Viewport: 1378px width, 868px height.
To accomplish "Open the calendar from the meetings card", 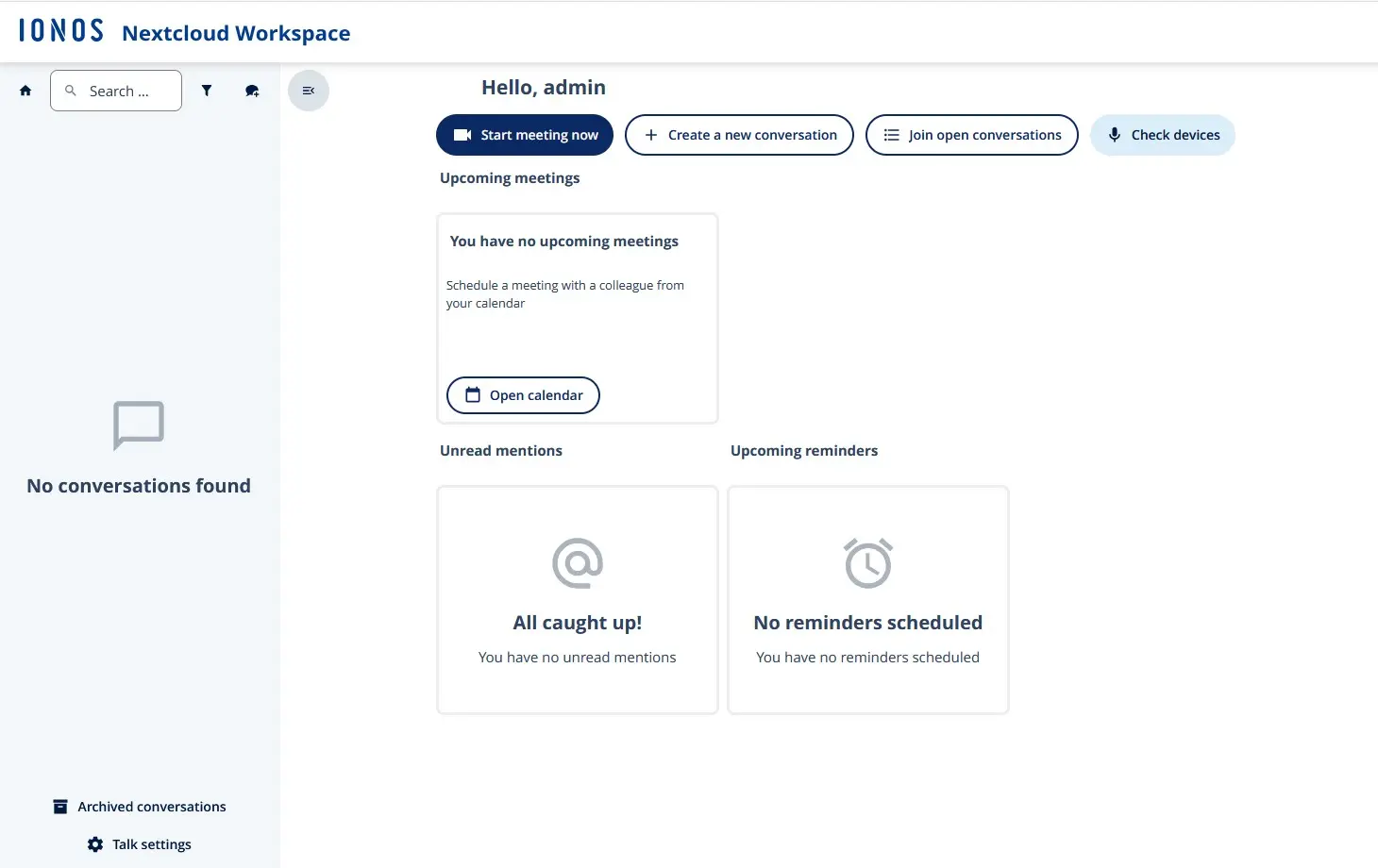I will pyautogui.click(x=522, y=394).
